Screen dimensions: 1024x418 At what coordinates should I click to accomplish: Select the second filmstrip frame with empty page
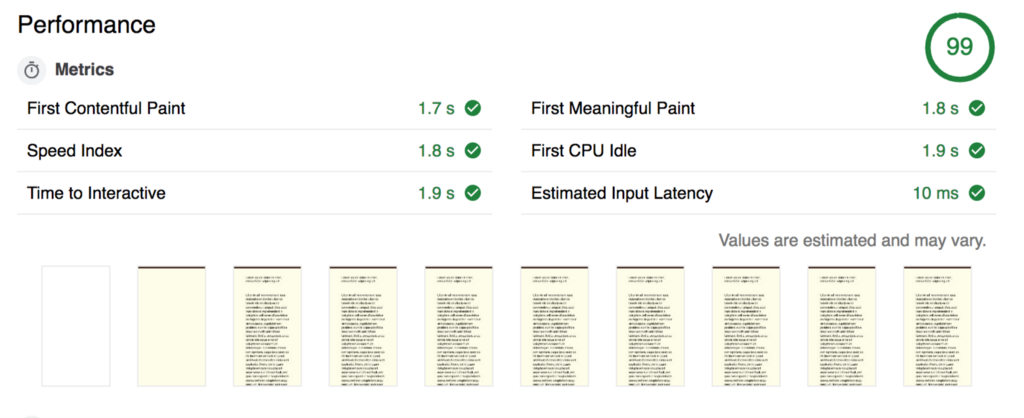coord(171,326)
